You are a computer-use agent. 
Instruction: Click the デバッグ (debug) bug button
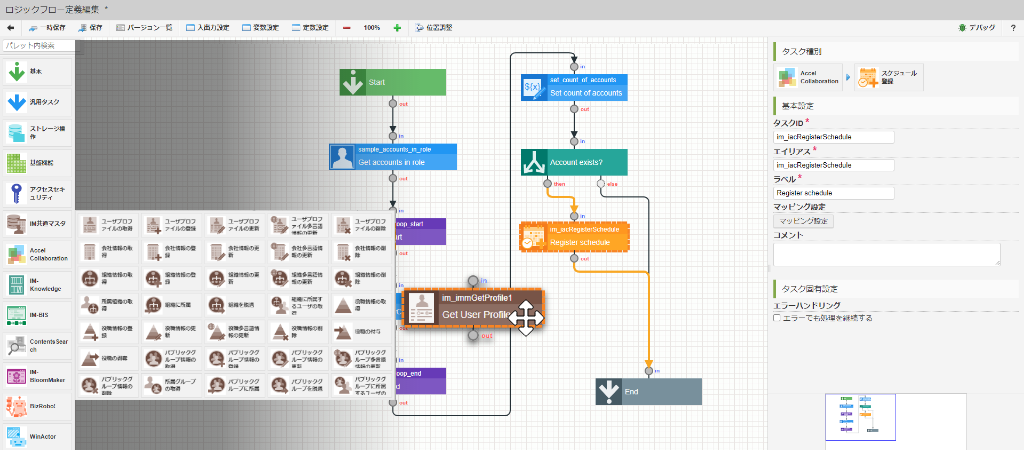pos(977,28)
